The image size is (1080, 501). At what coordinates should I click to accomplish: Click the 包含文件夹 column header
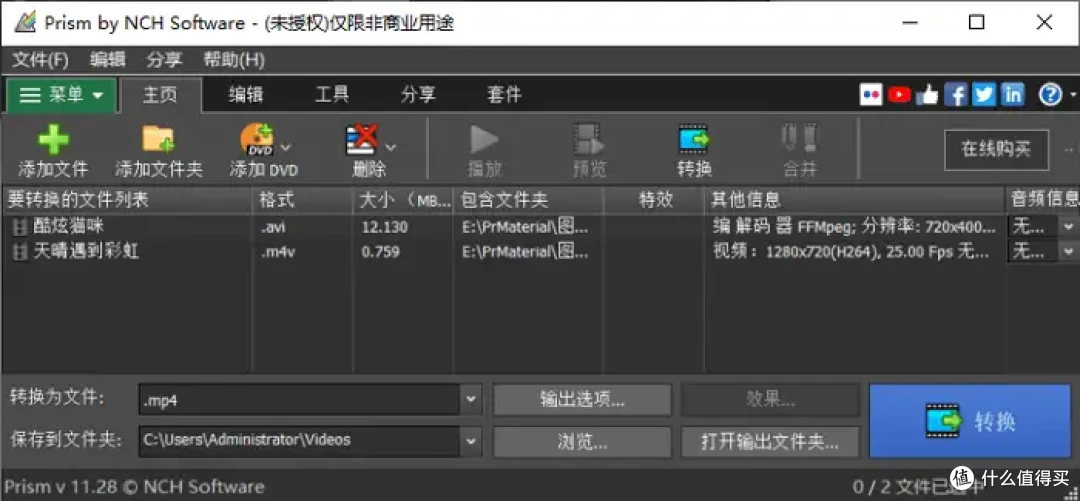coord(528,201)
